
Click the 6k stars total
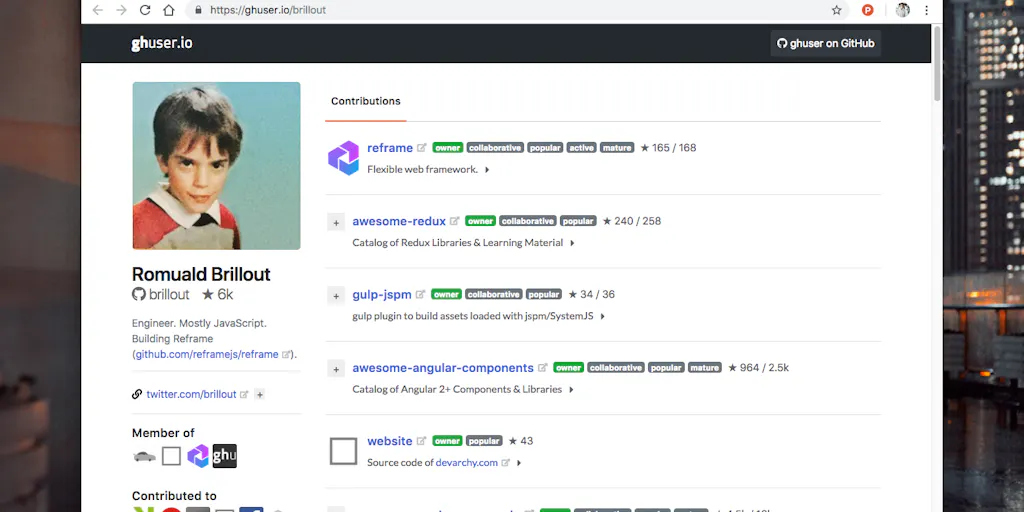[217, 295]
